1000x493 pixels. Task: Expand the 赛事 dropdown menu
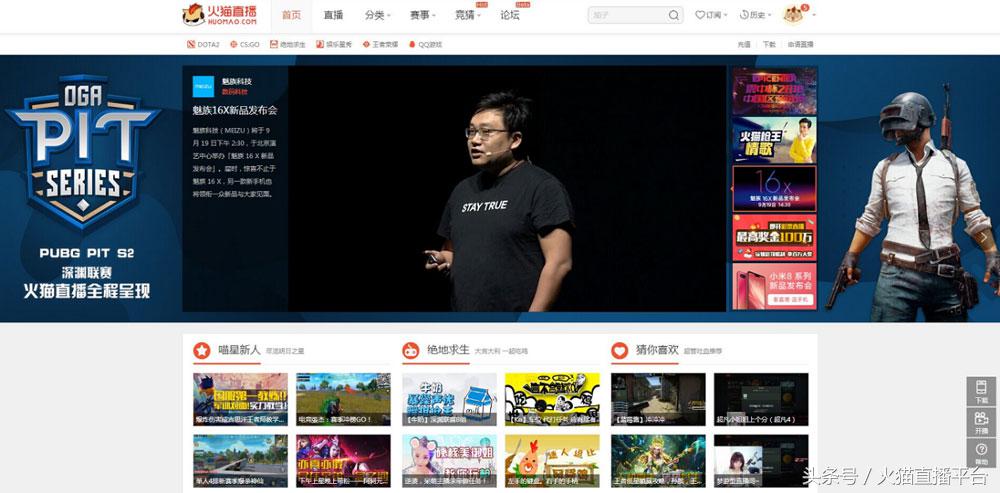click(423, 15)
